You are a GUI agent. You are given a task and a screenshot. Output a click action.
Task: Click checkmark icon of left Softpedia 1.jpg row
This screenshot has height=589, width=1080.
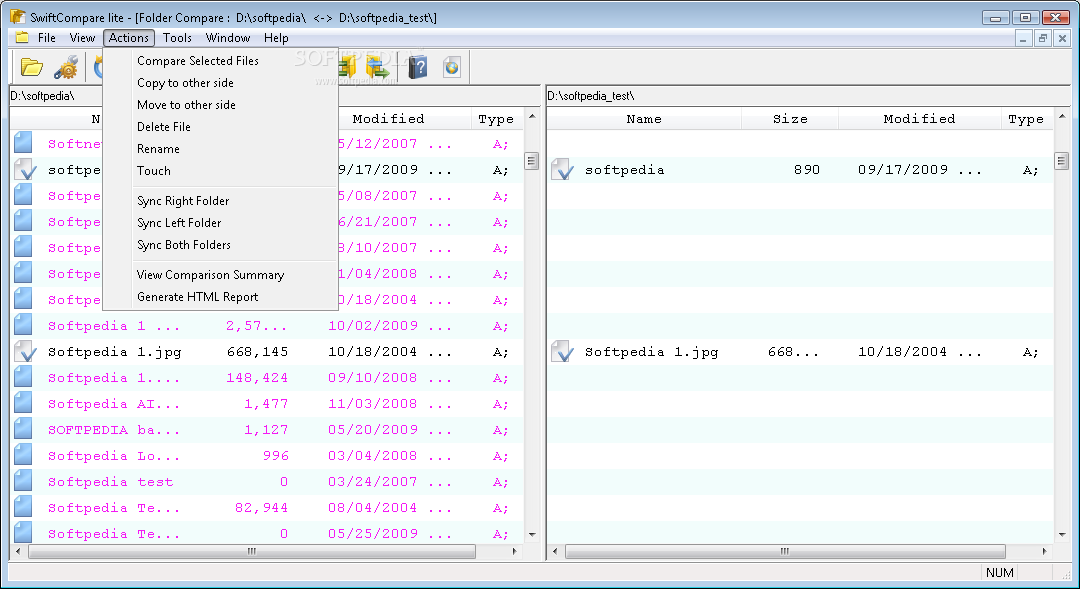(x=25, y=351)
